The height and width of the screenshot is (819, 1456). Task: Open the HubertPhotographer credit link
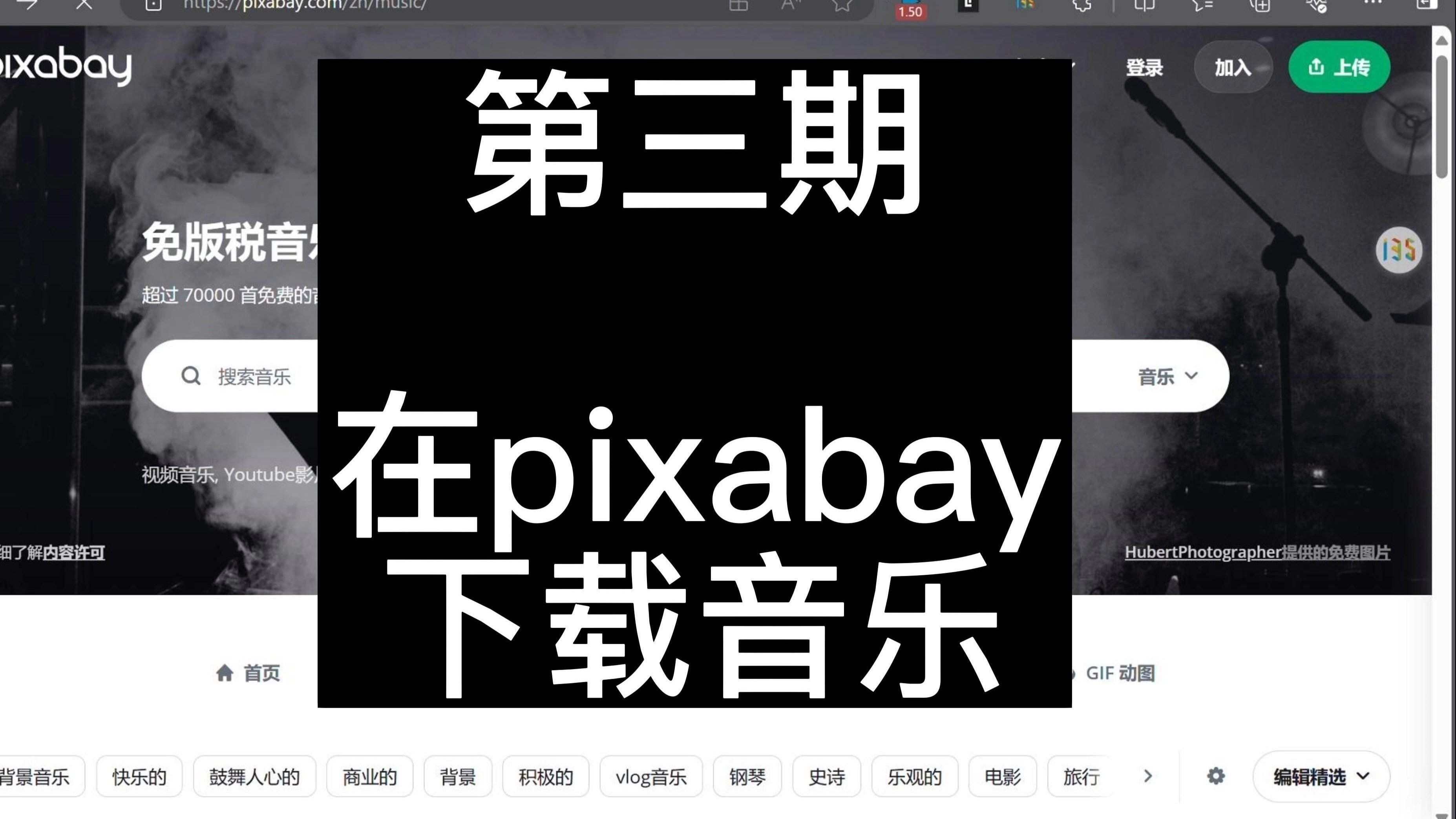coord(1258,552)
